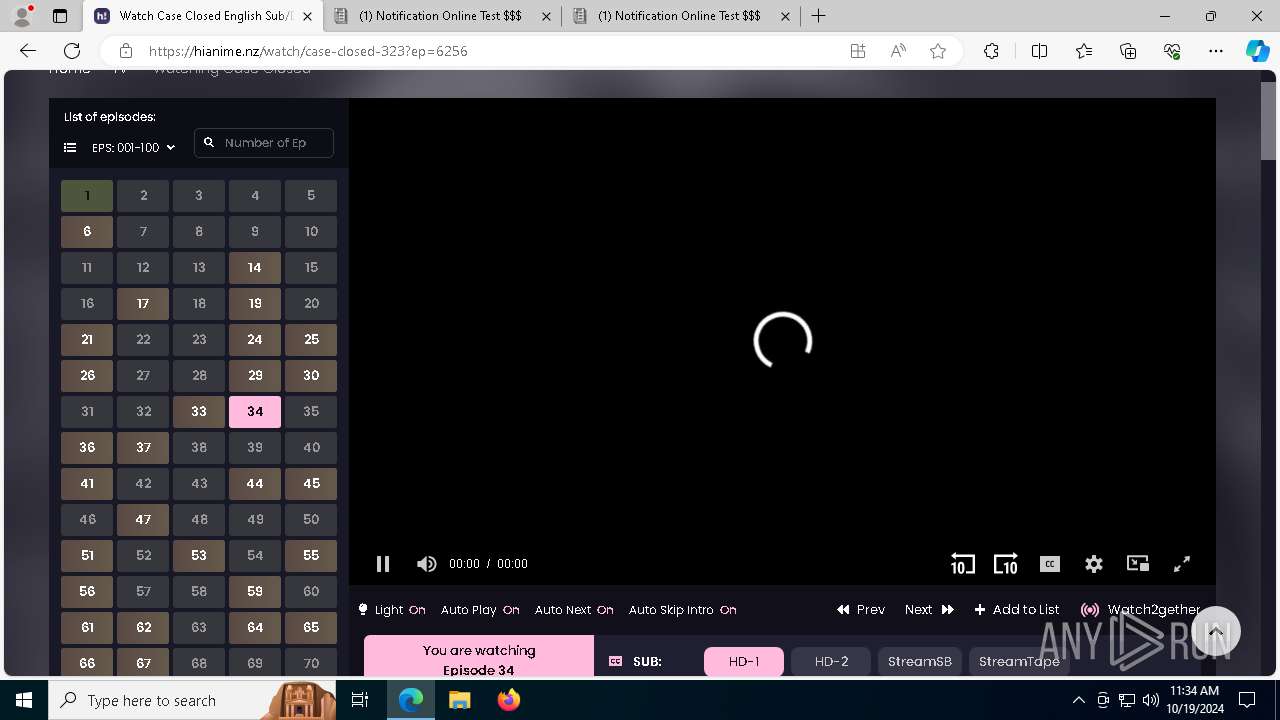Add page to favorites star
The width and height of the screenshot is (1280, 720).
click(938, 51)
